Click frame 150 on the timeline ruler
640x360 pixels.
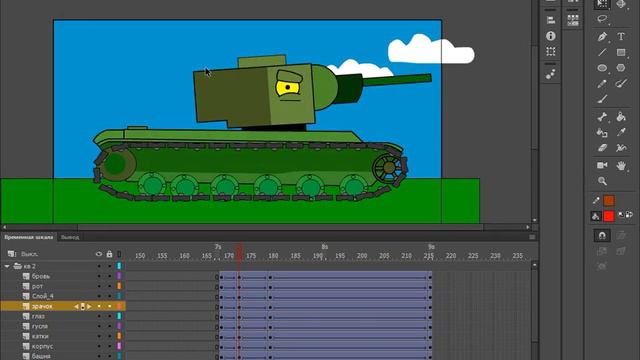pyautogui.click(x=140, y=256)
